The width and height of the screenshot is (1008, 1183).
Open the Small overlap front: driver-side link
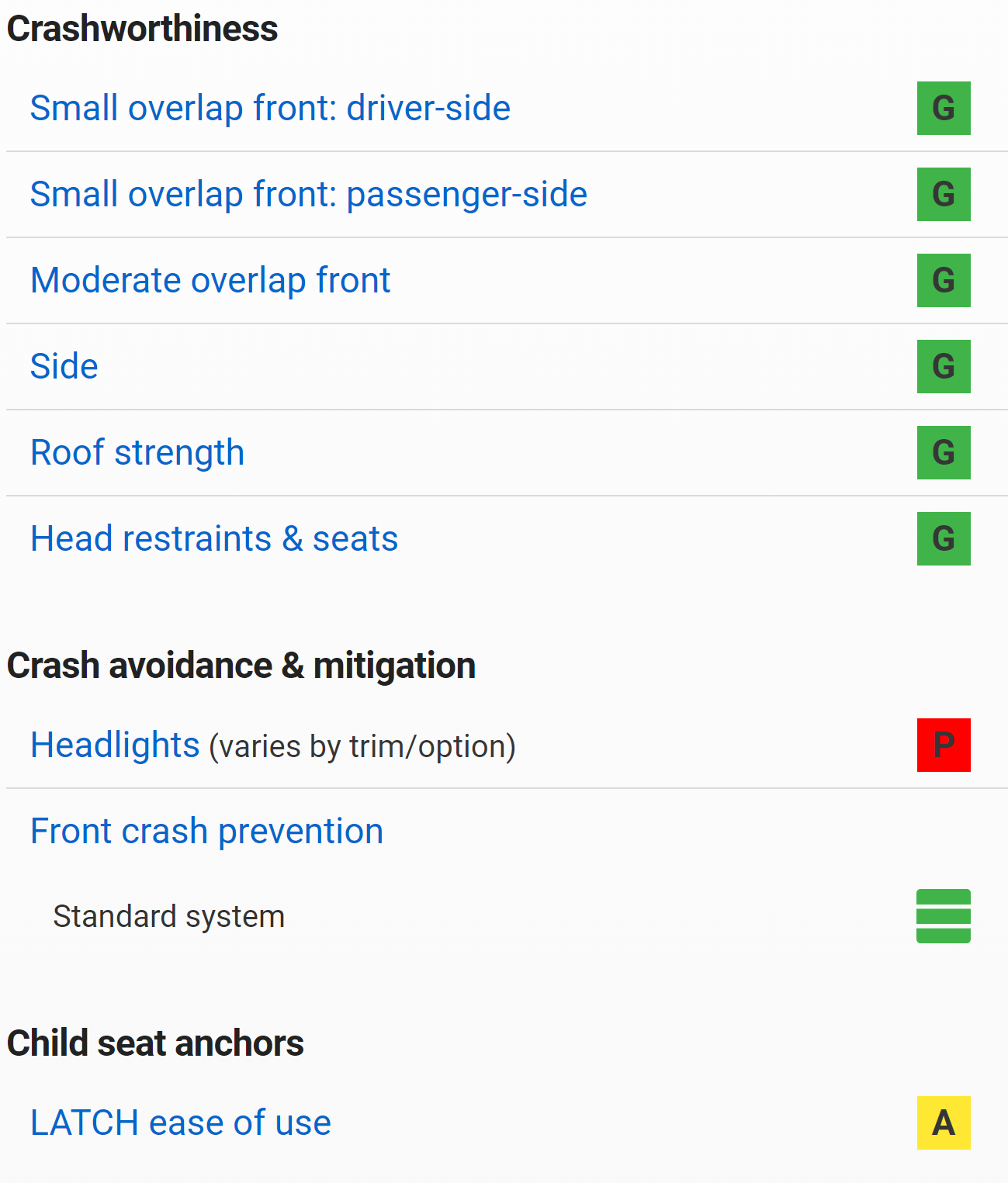click(270, 108)
